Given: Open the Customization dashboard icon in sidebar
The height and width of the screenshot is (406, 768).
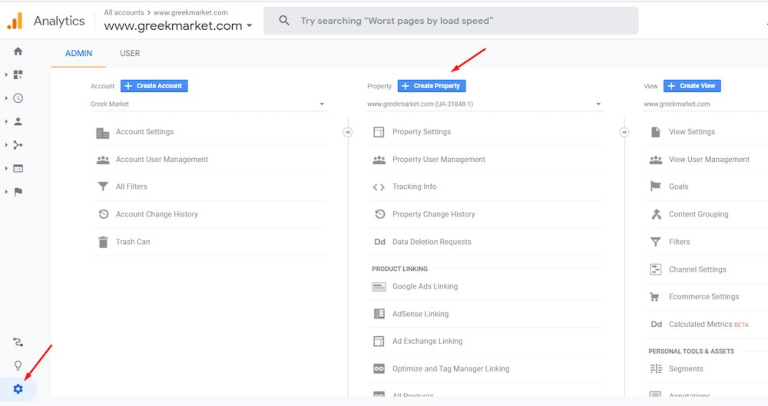Looking at the screenshot, I should 18,74.
